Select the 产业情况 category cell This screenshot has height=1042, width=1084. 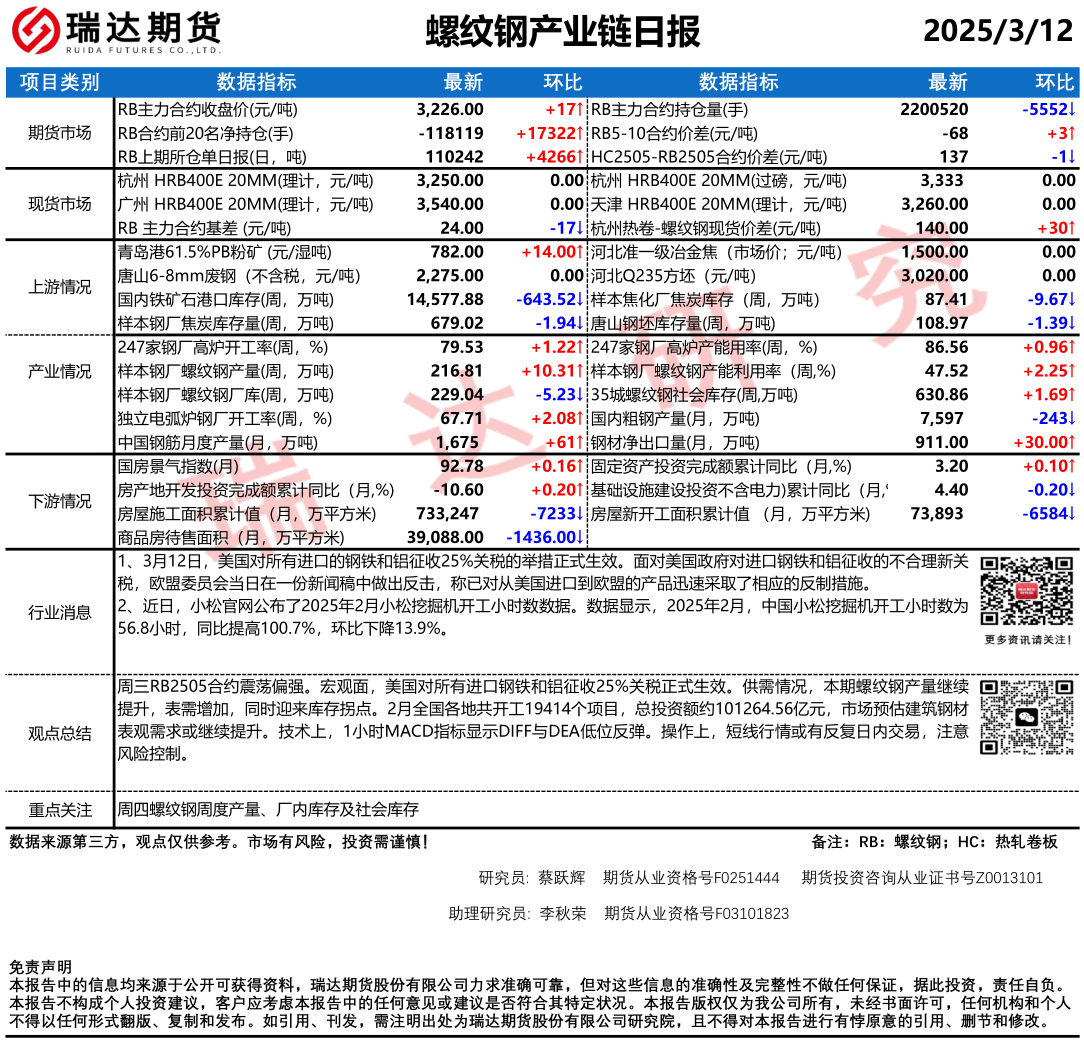[x=59, y=371]
